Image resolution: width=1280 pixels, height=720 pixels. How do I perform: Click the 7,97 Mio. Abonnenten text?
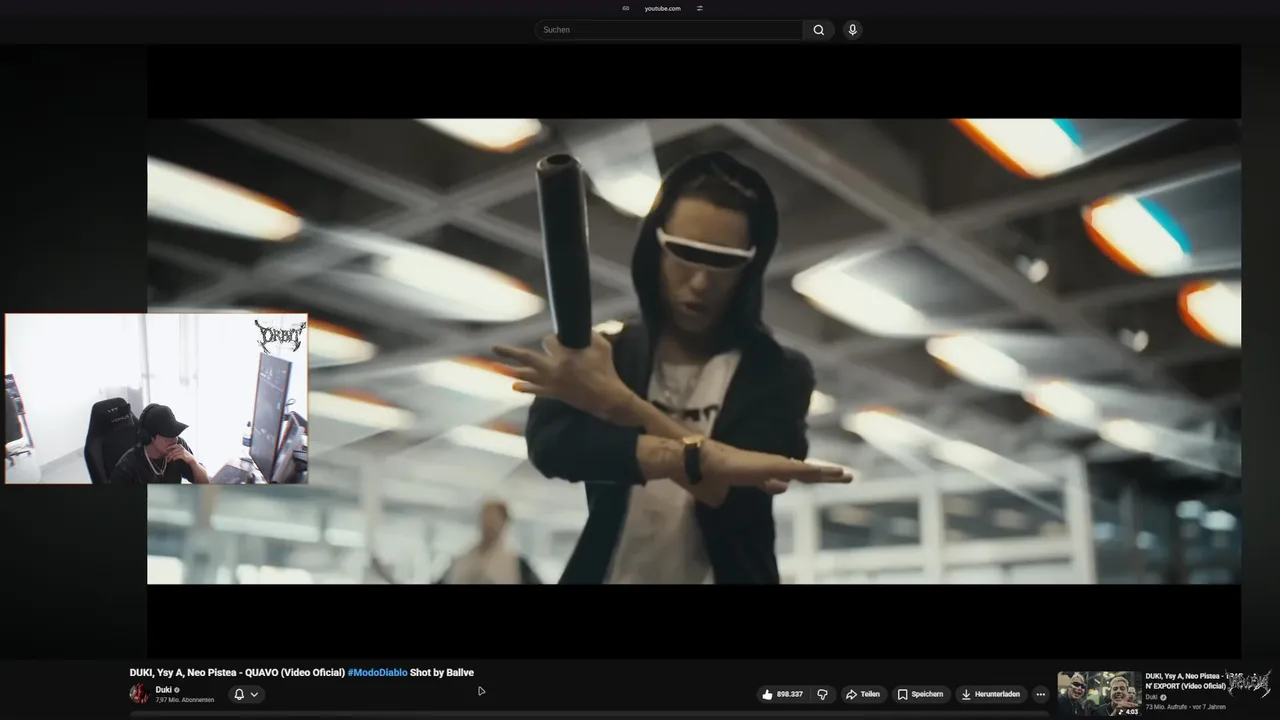(x=184, y=700)
